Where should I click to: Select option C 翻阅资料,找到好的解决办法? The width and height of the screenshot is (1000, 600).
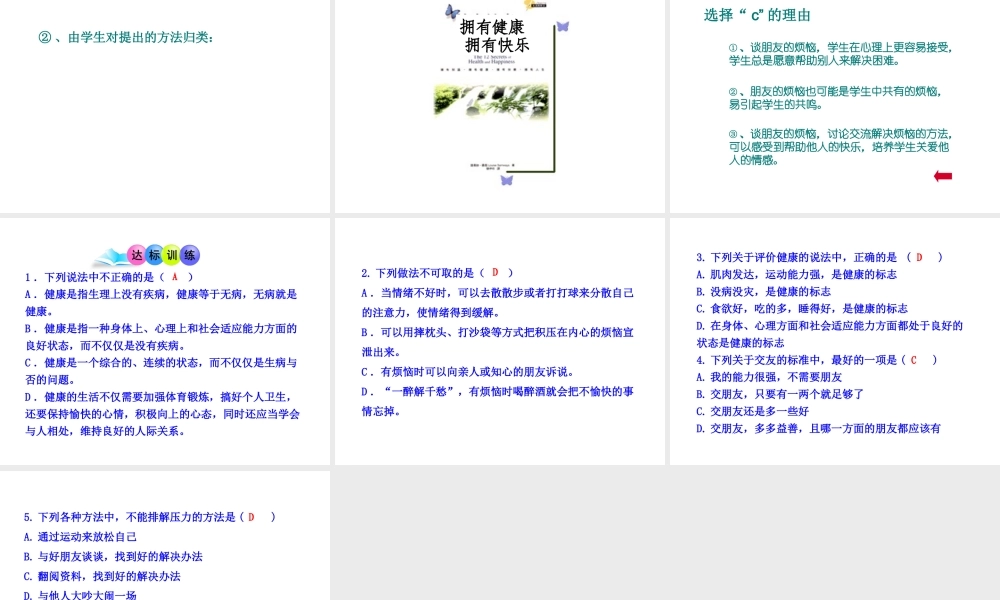pos(102,576)
